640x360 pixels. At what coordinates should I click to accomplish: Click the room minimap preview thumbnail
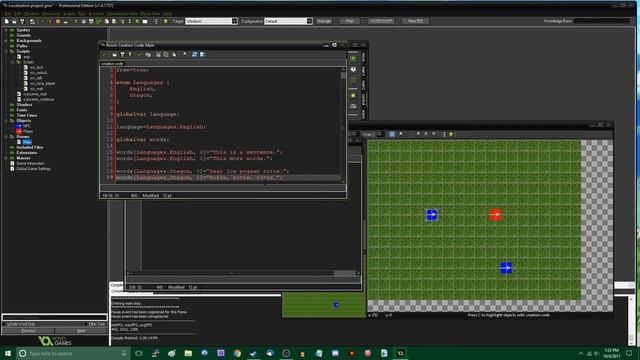point(323,305)
